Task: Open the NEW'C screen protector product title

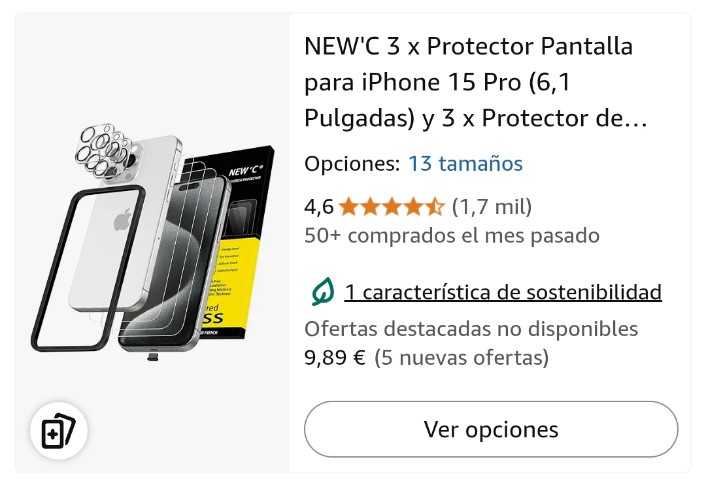Action: pyautogui.click(x=475, y=82)
